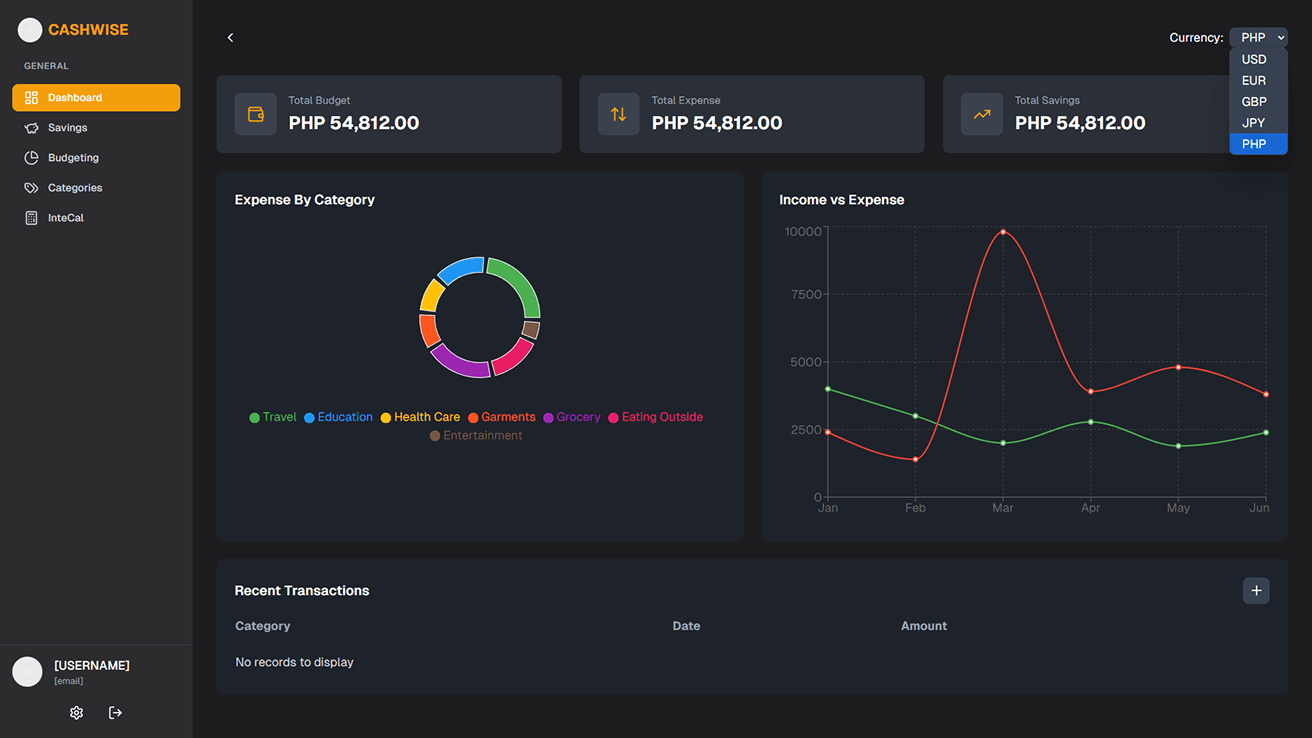Click the Total Expense arrows icon
The height and width of the screenshot is (738, 1312).
click(619, 114)
